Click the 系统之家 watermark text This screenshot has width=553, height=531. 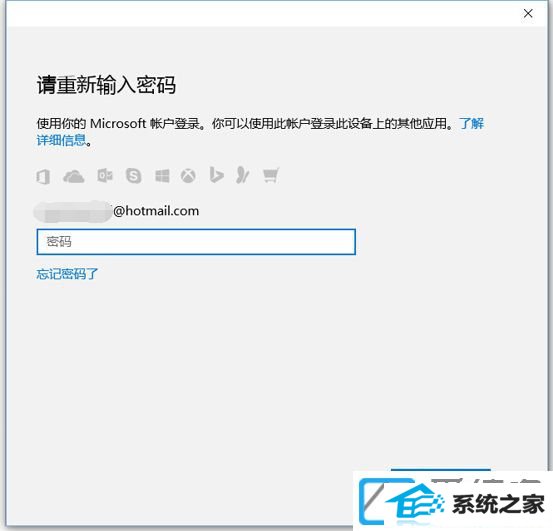[498, 504]
